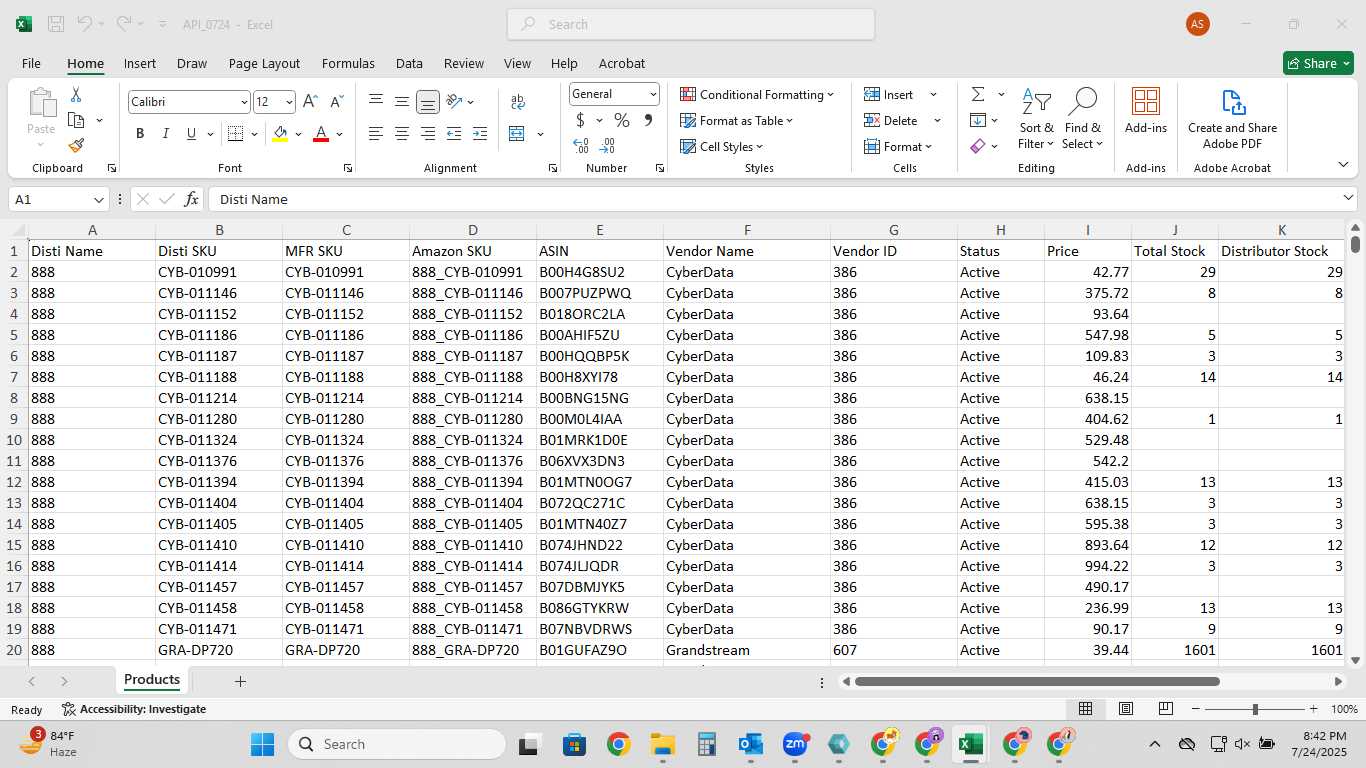Screen dimensions: 1366x768
Task: Open the General number format dropdown
Action: coord(653,94)
